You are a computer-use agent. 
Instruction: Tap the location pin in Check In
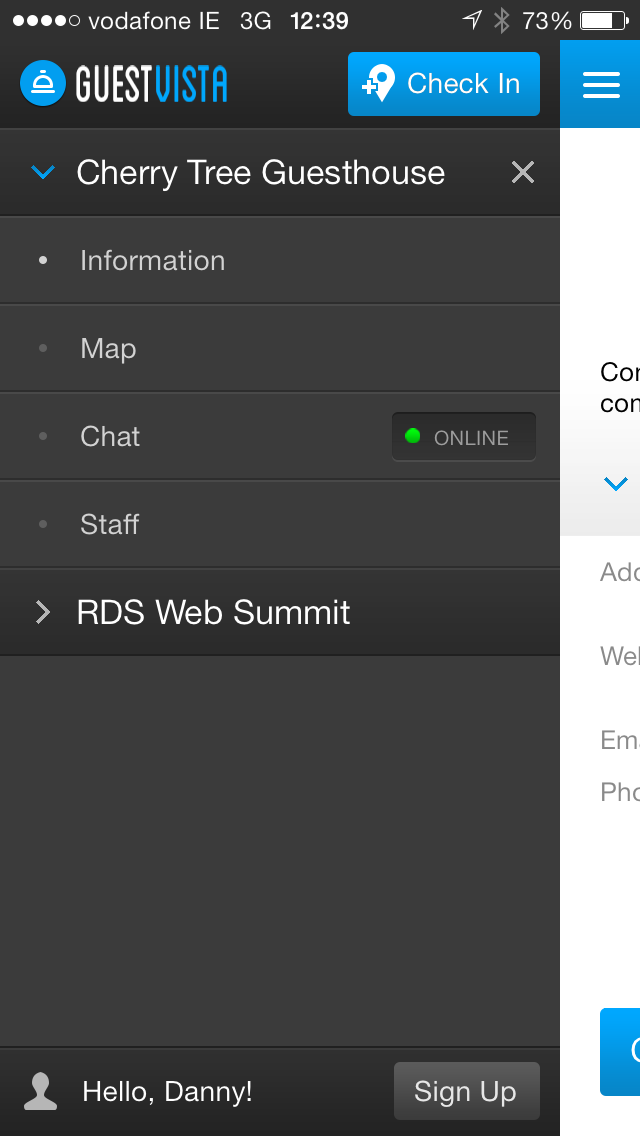pyautogui.click(x=379, y=83)
